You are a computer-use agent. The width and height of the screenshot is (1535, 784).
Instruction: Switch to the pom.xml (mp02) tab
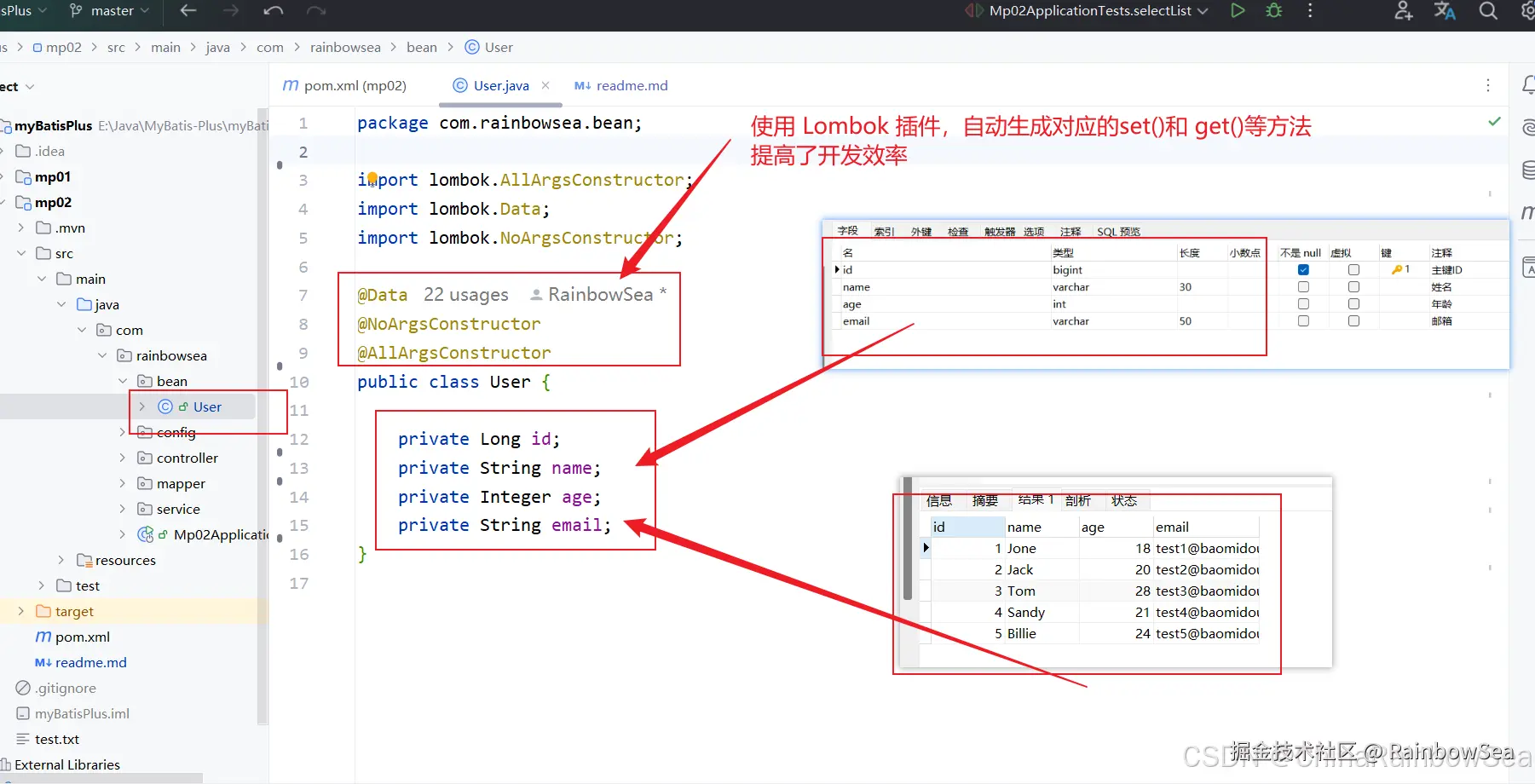coord(345,85)
